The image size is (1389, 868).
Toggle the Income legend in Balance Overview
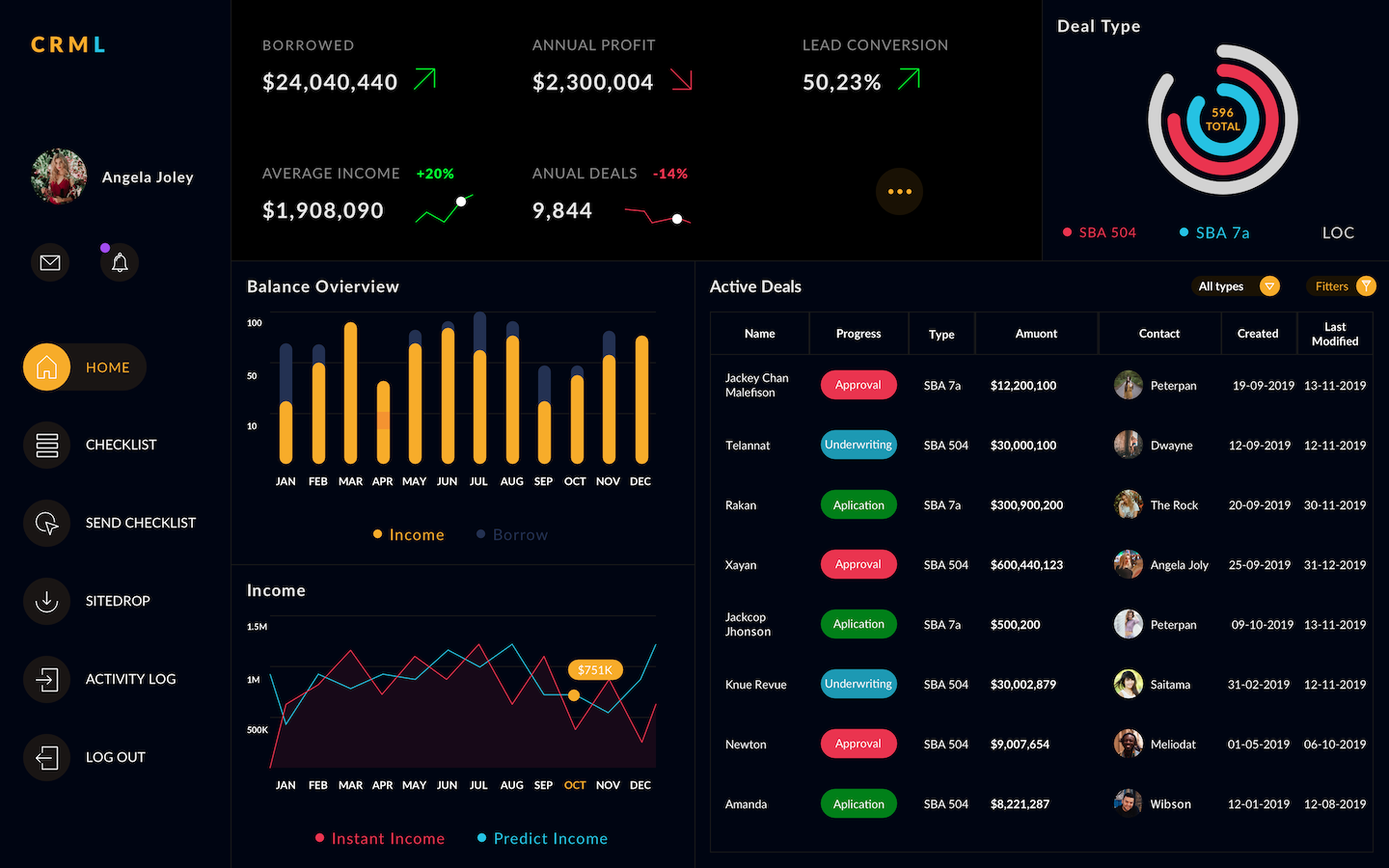(x=409, y=534)
